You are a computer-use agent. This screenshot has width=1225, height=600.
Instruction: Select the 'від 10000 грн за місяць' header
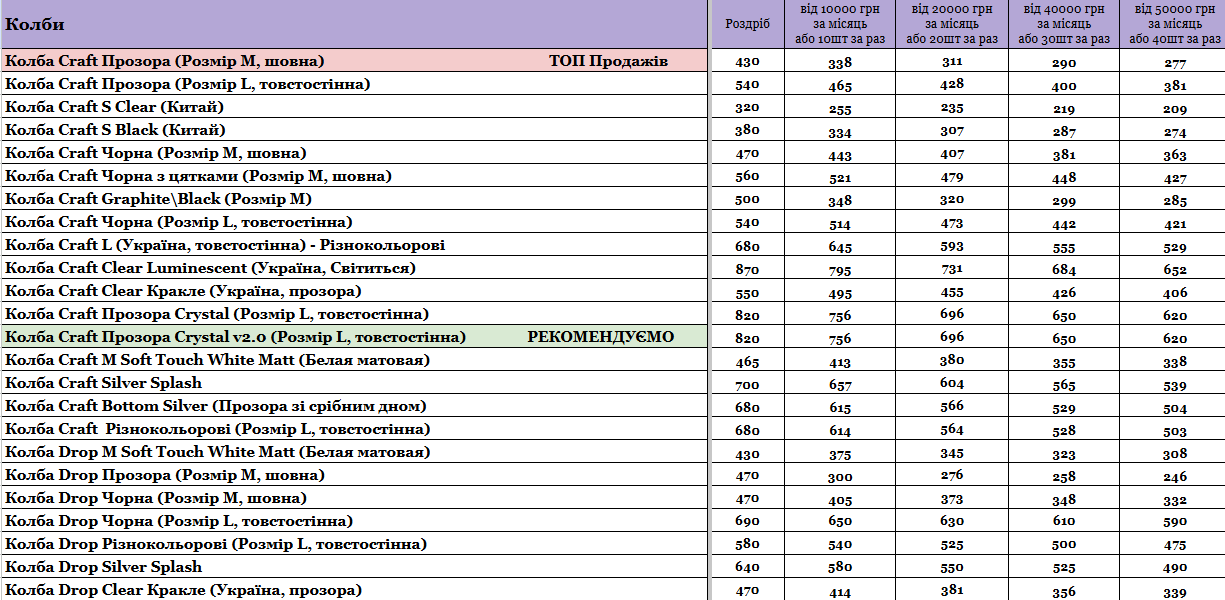coord(840,24)
